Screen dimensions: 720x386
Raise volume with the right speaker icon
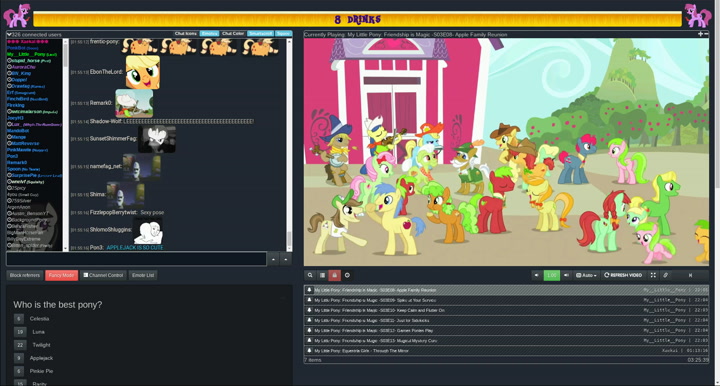566,275
